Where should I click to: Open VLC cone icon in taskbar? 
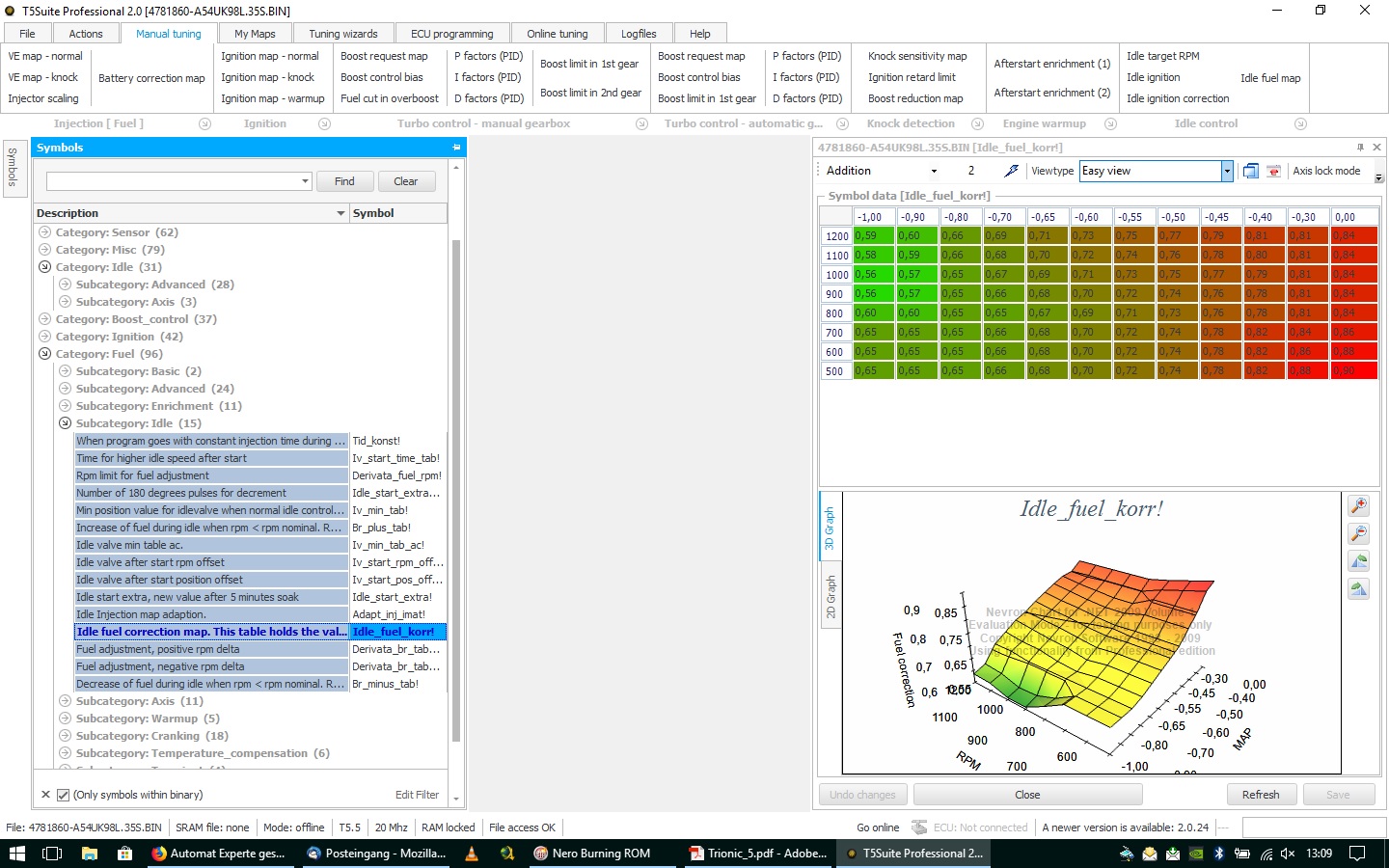(472, 854)
